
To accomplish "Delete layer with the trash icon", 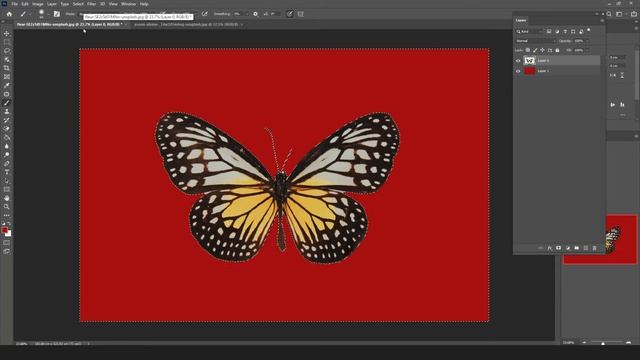I will pyautogui.click(x=594, y=248).
